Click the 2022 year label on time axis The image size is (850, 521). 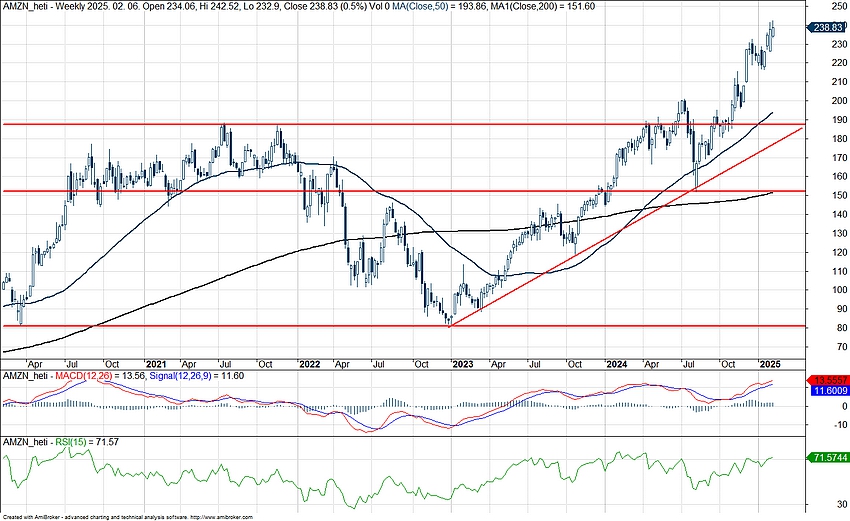[310, 364]
